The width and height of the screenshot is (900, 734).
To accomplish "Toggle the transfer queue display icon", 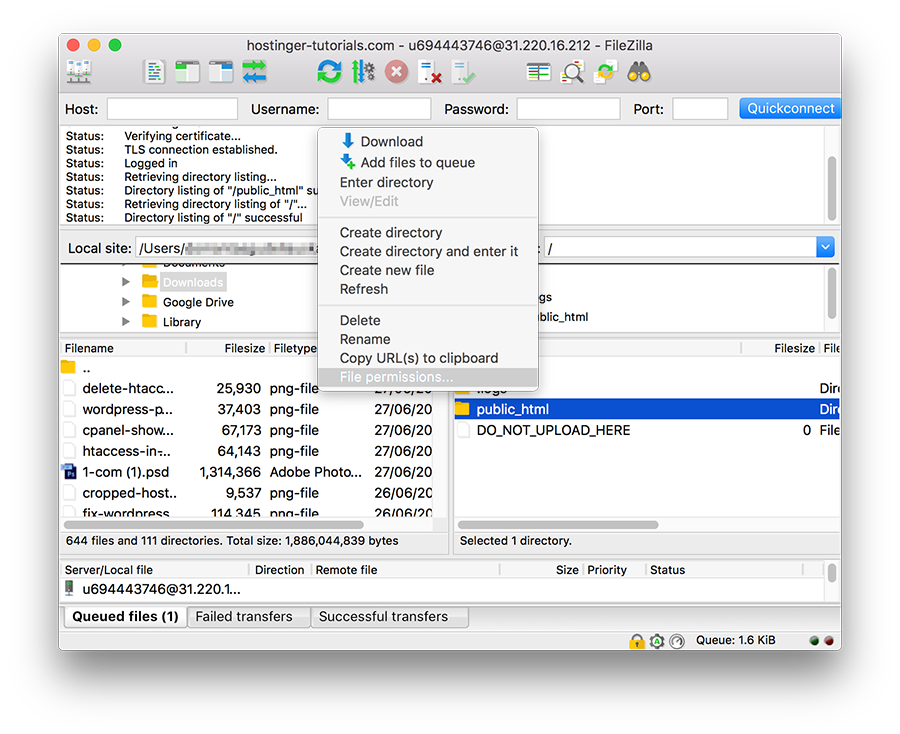I will tap(254, 72).
